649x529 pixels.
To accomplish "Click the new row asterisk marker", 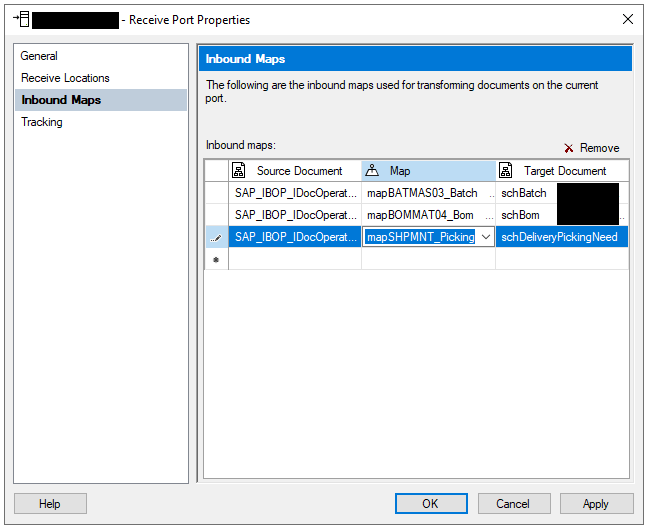I will click(216, 260).
